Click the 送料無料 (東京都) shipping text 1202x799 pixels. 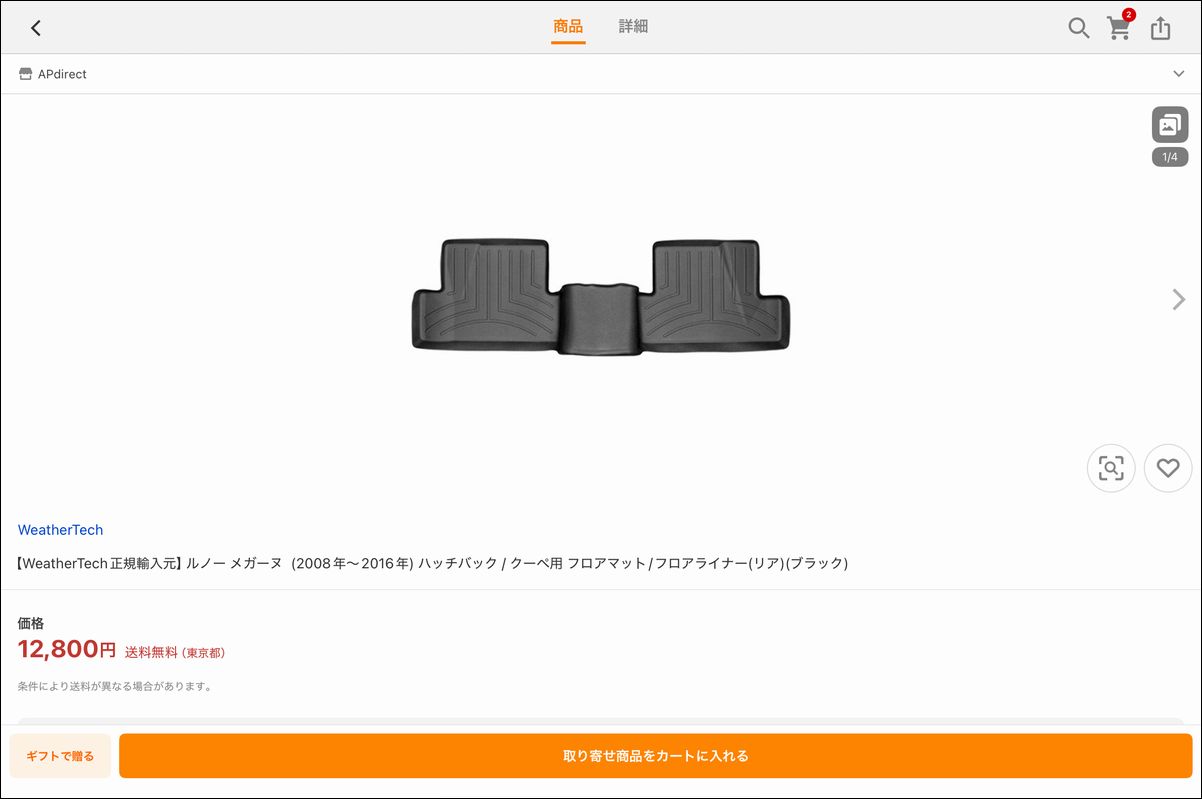click(175, 653)
